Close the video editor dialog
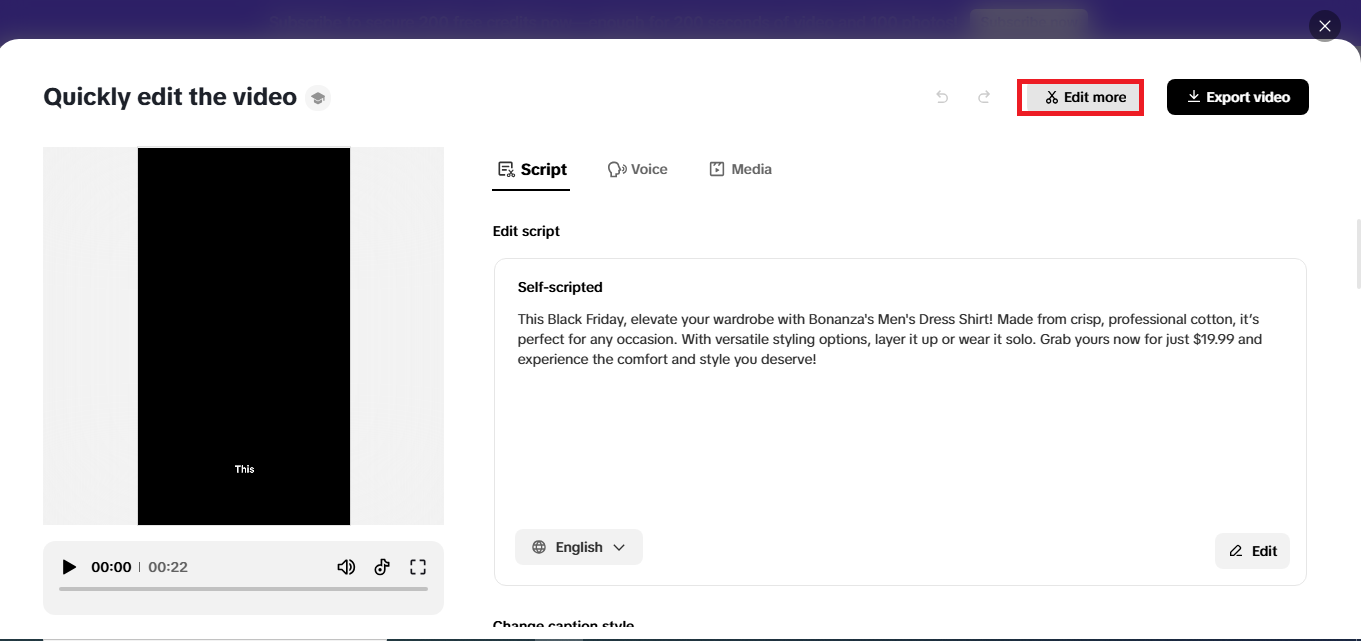 [1324, 25]
